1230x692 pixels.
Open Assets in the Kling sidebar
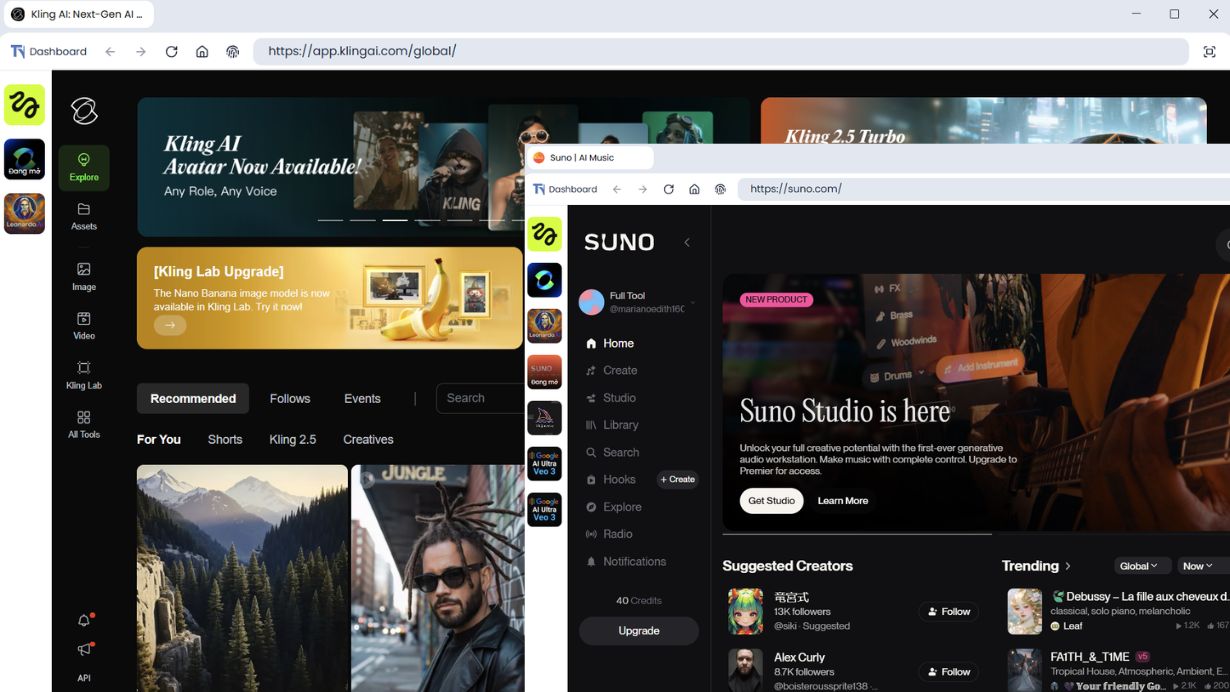click(x=84, y=216)
